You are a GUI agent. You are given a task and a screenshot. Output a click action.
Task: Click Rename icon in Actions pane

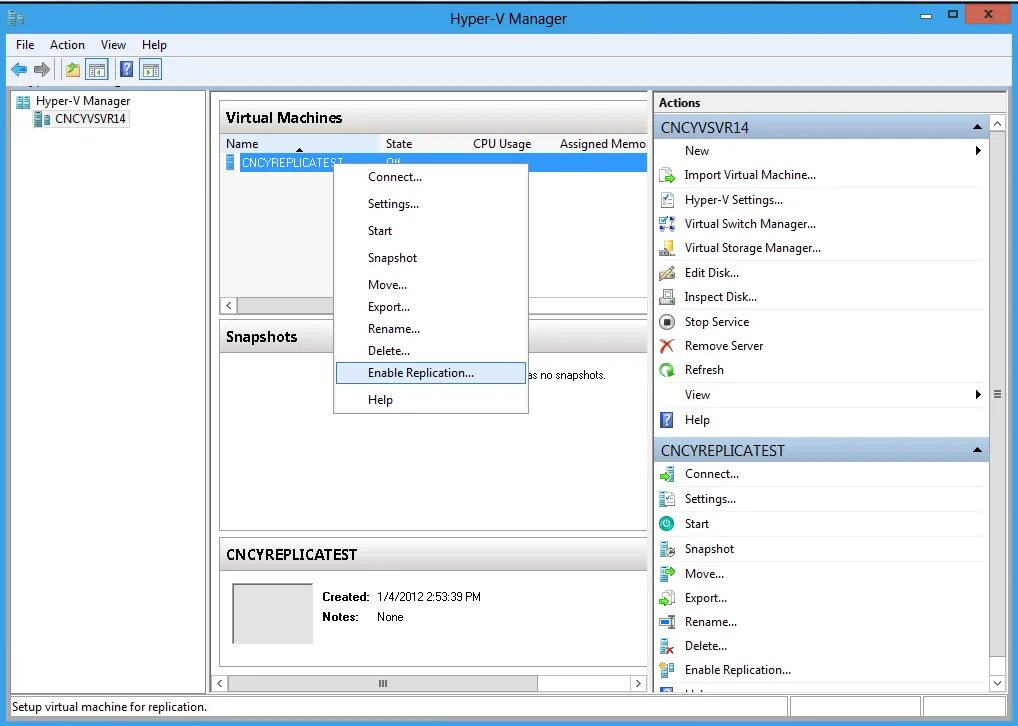[667, 622]
